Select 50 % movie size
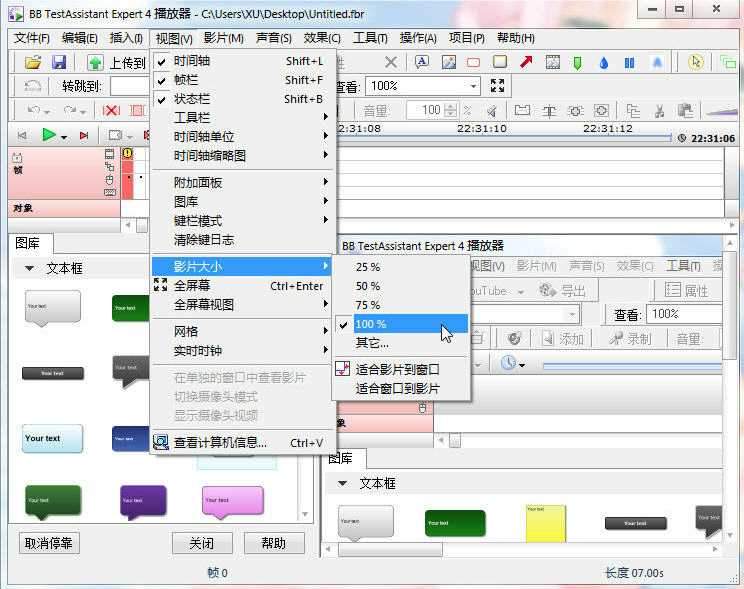 368,286
